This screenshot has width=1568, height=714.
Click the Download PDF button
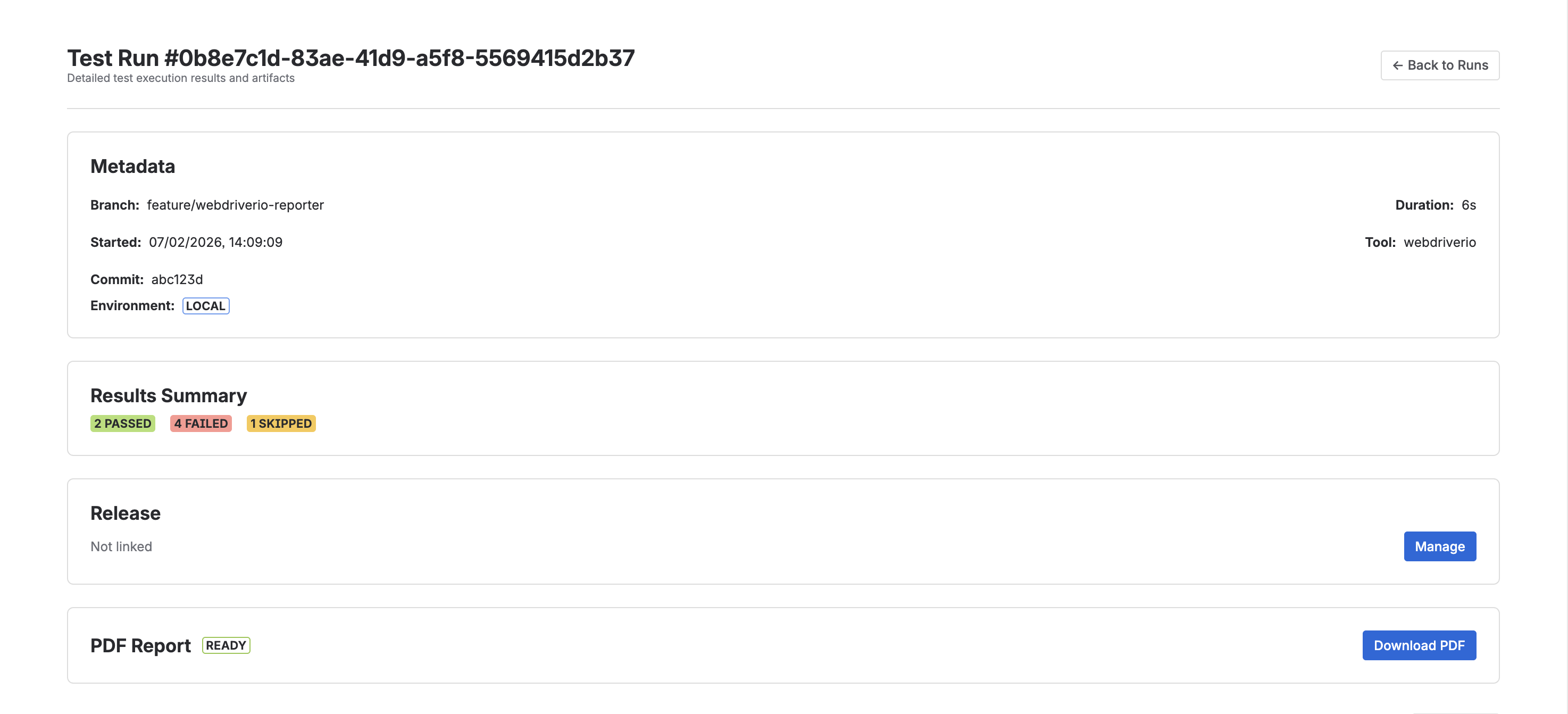tap(1420, 645)
